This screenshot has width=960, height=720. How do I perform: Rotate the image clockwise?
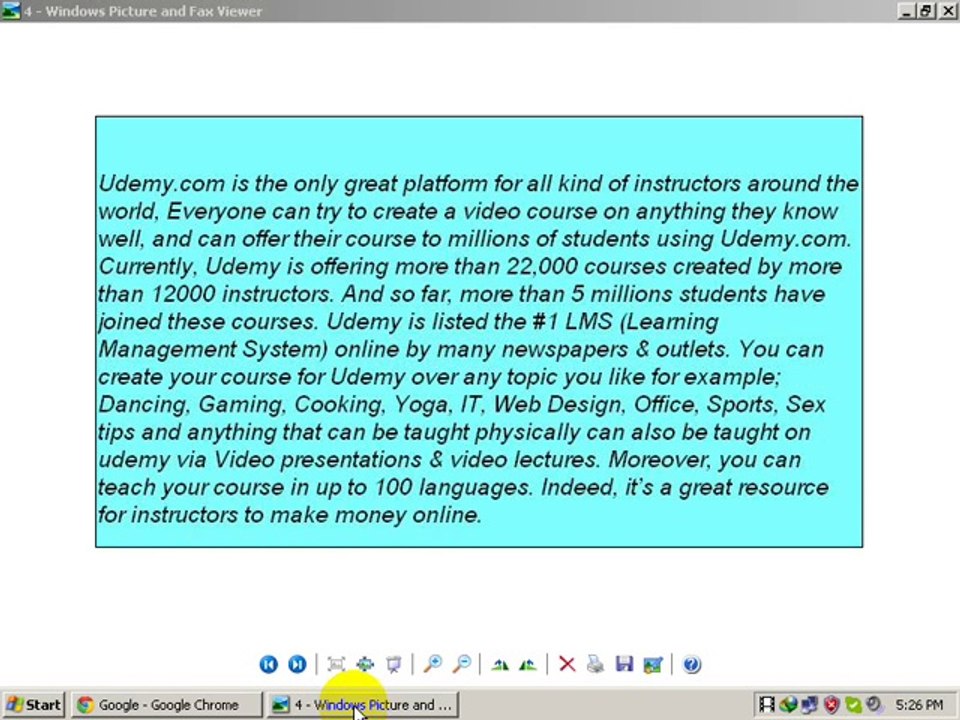click(500, 664)
